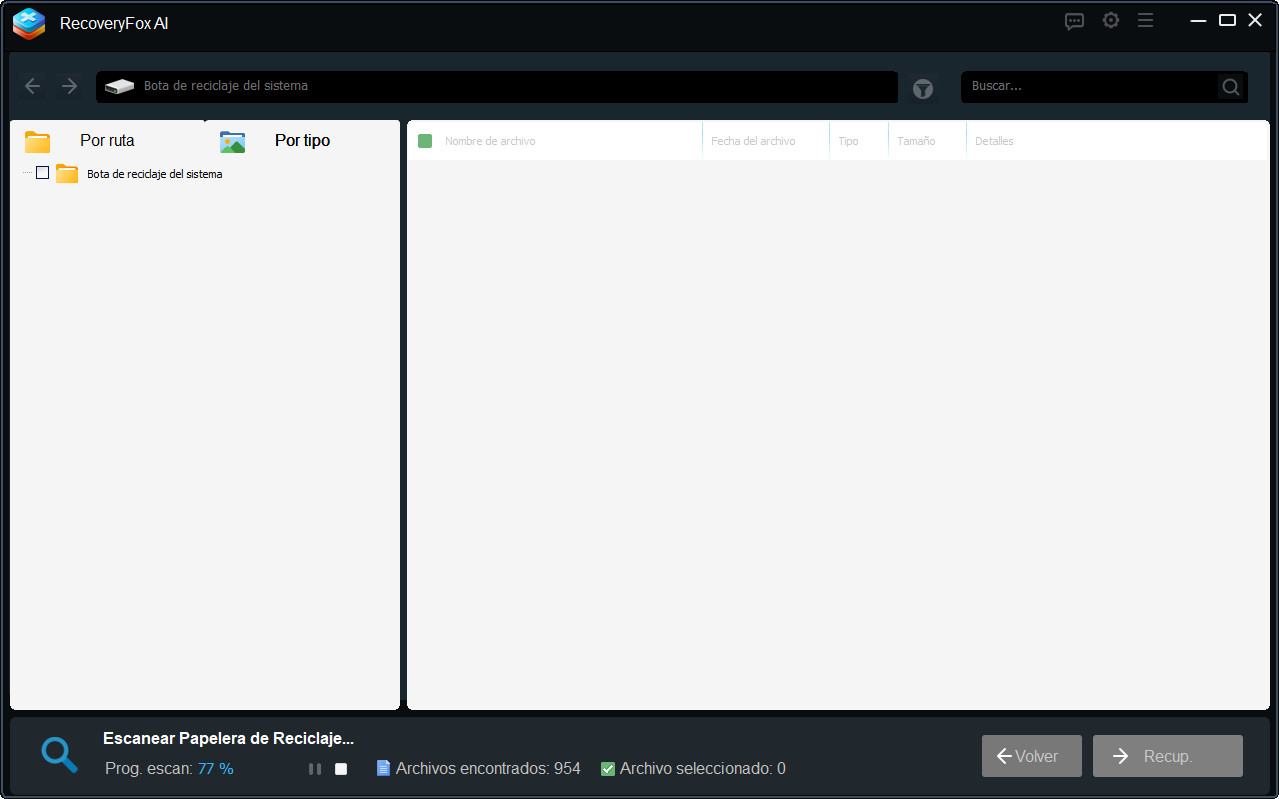Pause the scan in progress
Viewport: 1279px width, 799px height.
pyautogui.click(x=315, y=769)
